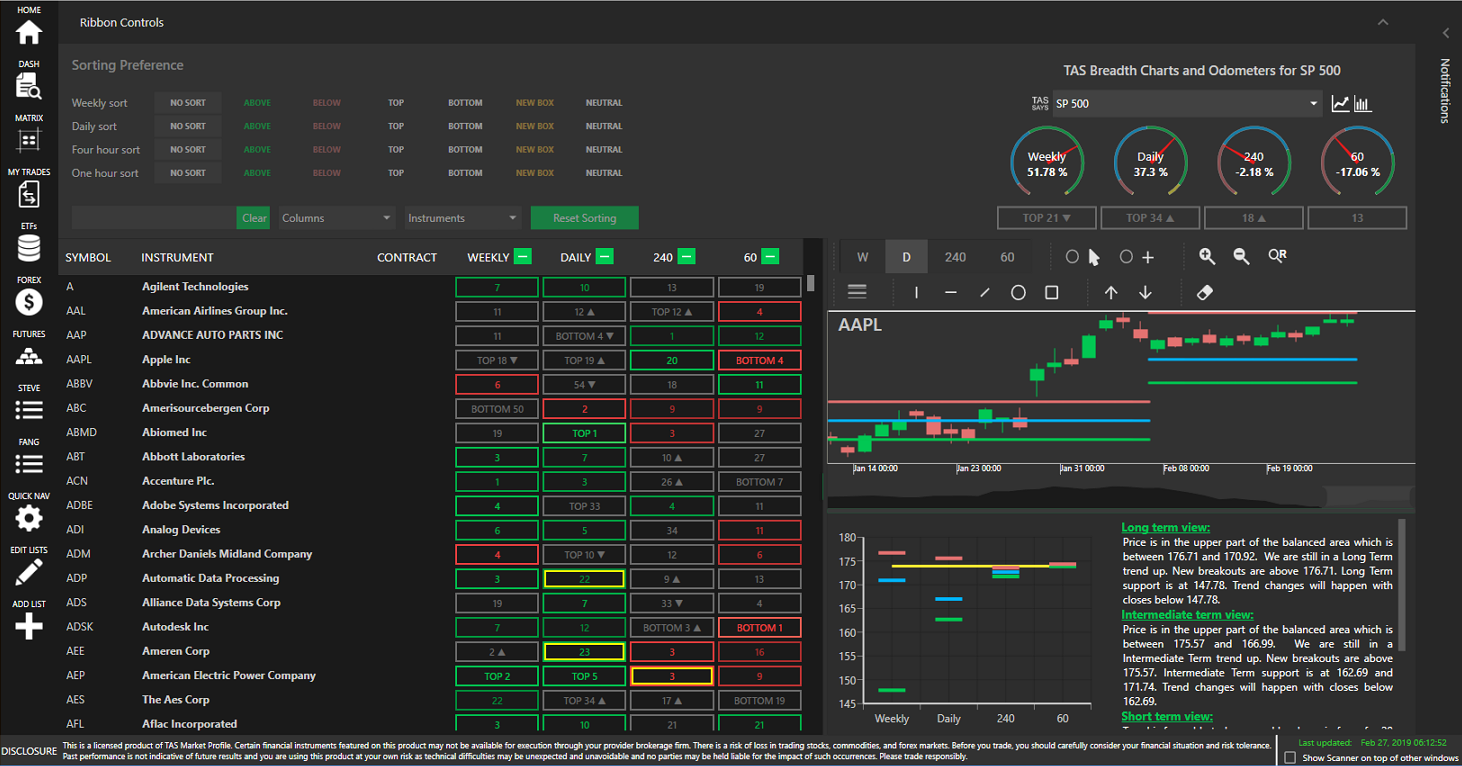Select the up arrow drawing tool
This screenshot has width=1462, height=766.
point(1111,293)
